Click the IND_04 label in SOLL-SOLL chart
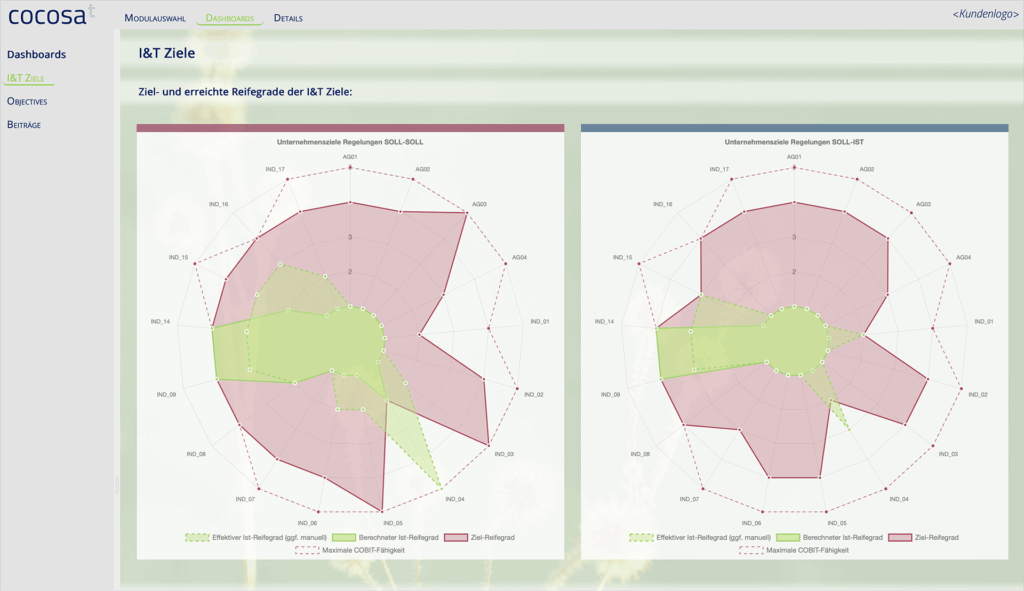 tap(455, 499)
